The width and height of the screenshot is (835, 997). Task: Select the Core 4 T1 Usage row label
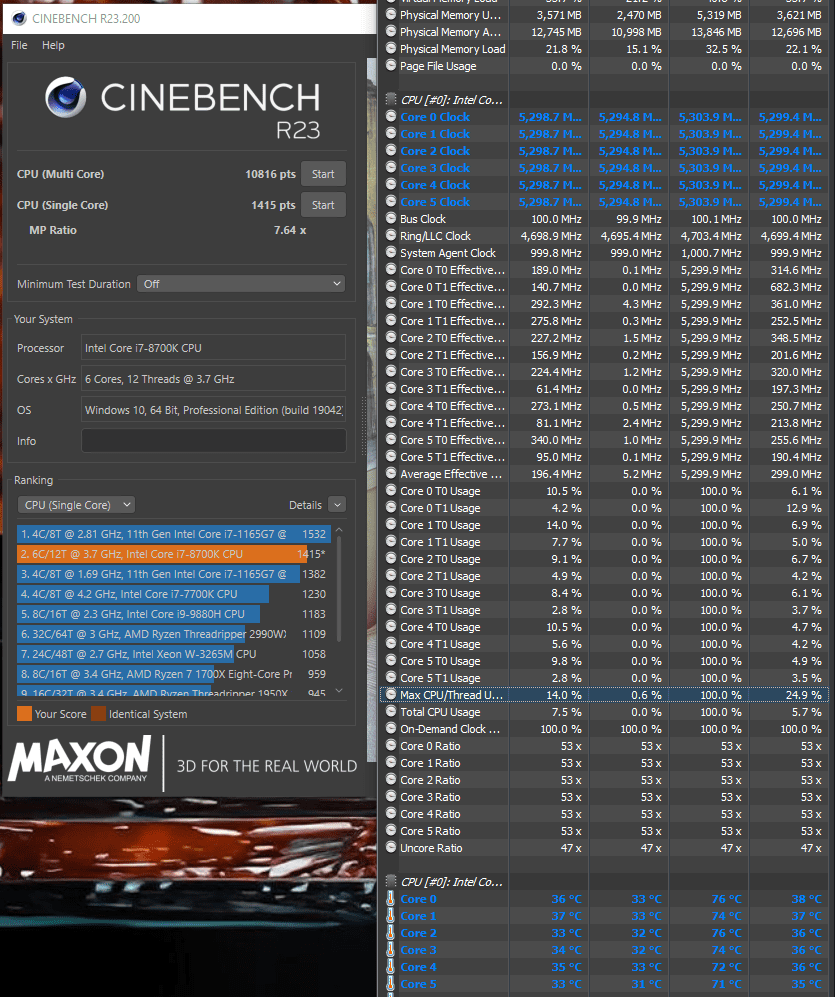click(440, 644)
